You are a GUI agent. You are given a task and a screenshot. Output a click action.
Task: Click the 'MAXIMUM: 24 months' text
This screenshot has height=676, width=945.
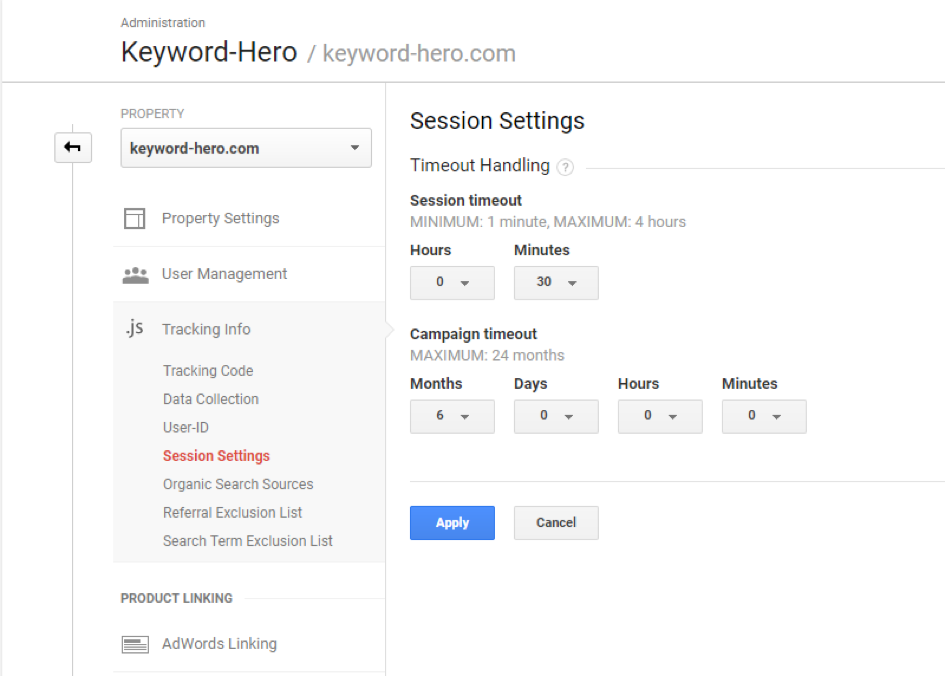pos(487,355)
